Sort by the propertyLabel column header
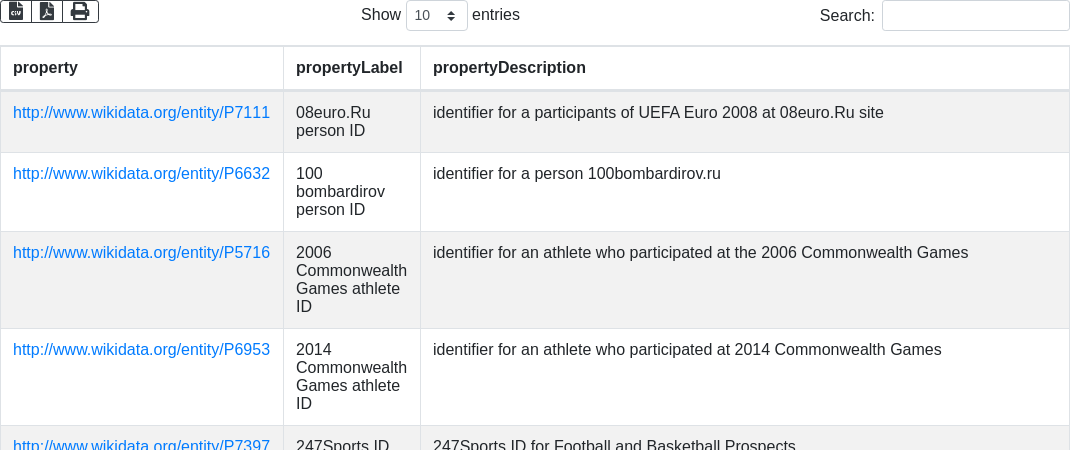 (349, 68)
